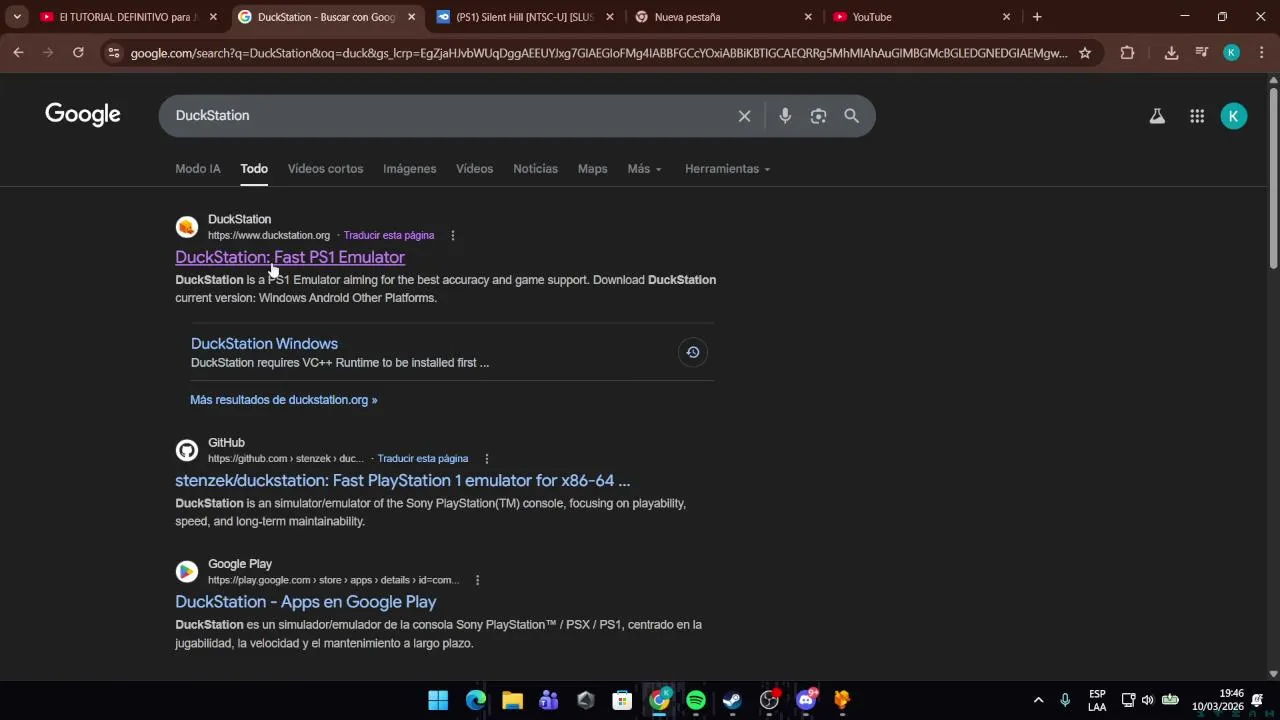Open Search Labs flask icon
Viewport: 1280px width, 720px height.
(1157, 116)
